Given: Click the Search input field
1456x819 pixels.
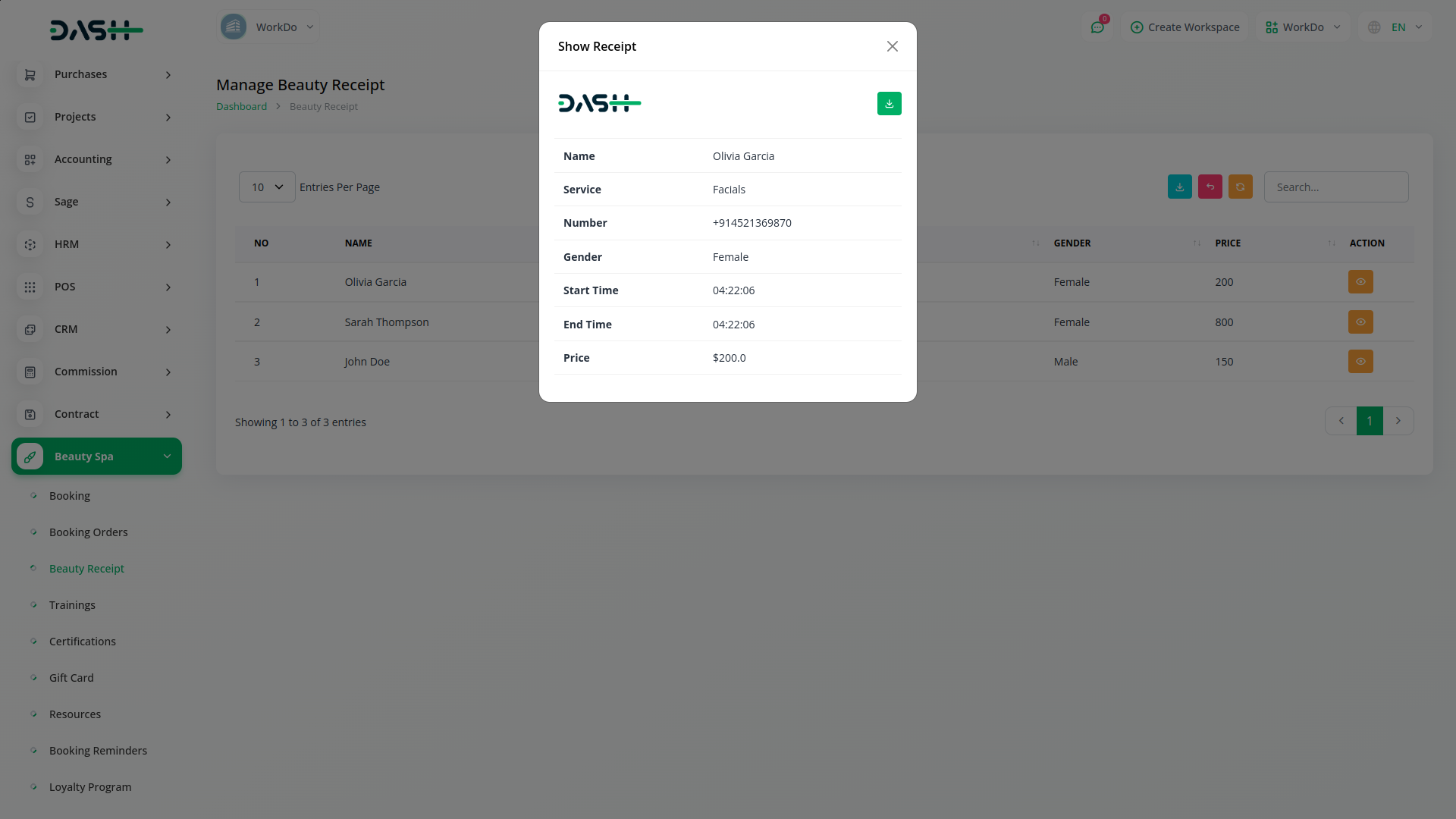Looking at the screenshot, I should (1335, 187).
